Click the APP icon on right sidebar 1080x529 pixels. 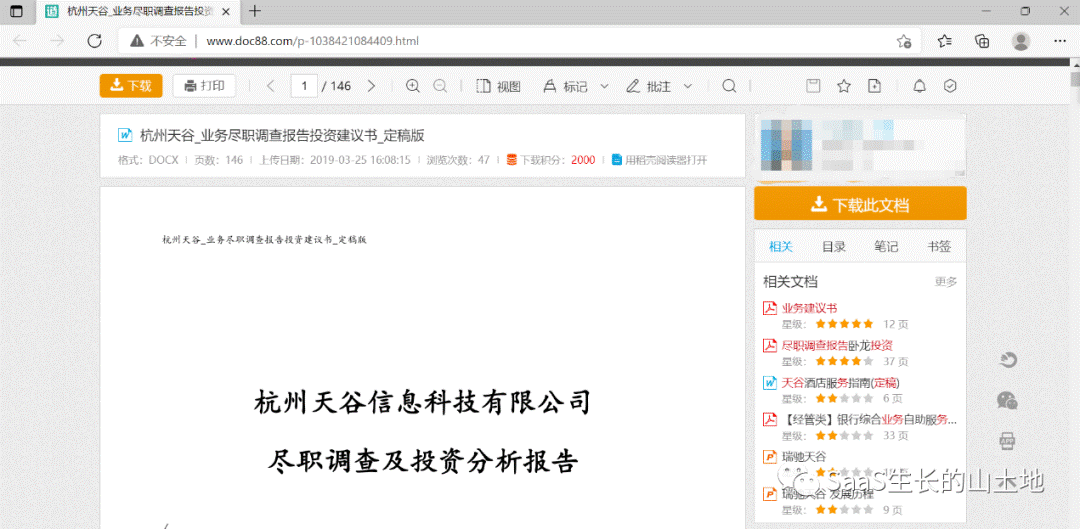coord(1007,439)
